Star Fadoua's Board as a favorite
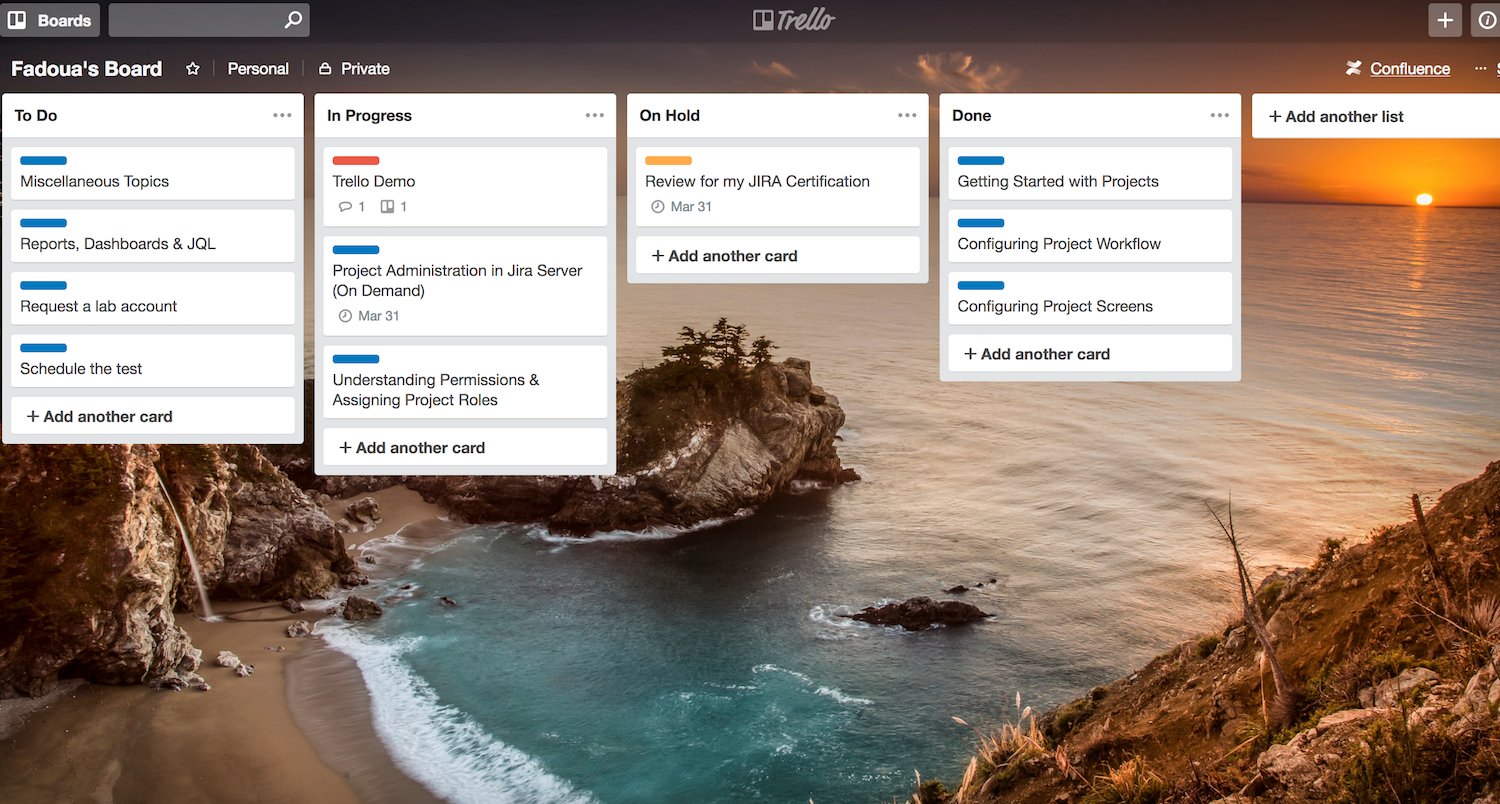 (192, 68)
